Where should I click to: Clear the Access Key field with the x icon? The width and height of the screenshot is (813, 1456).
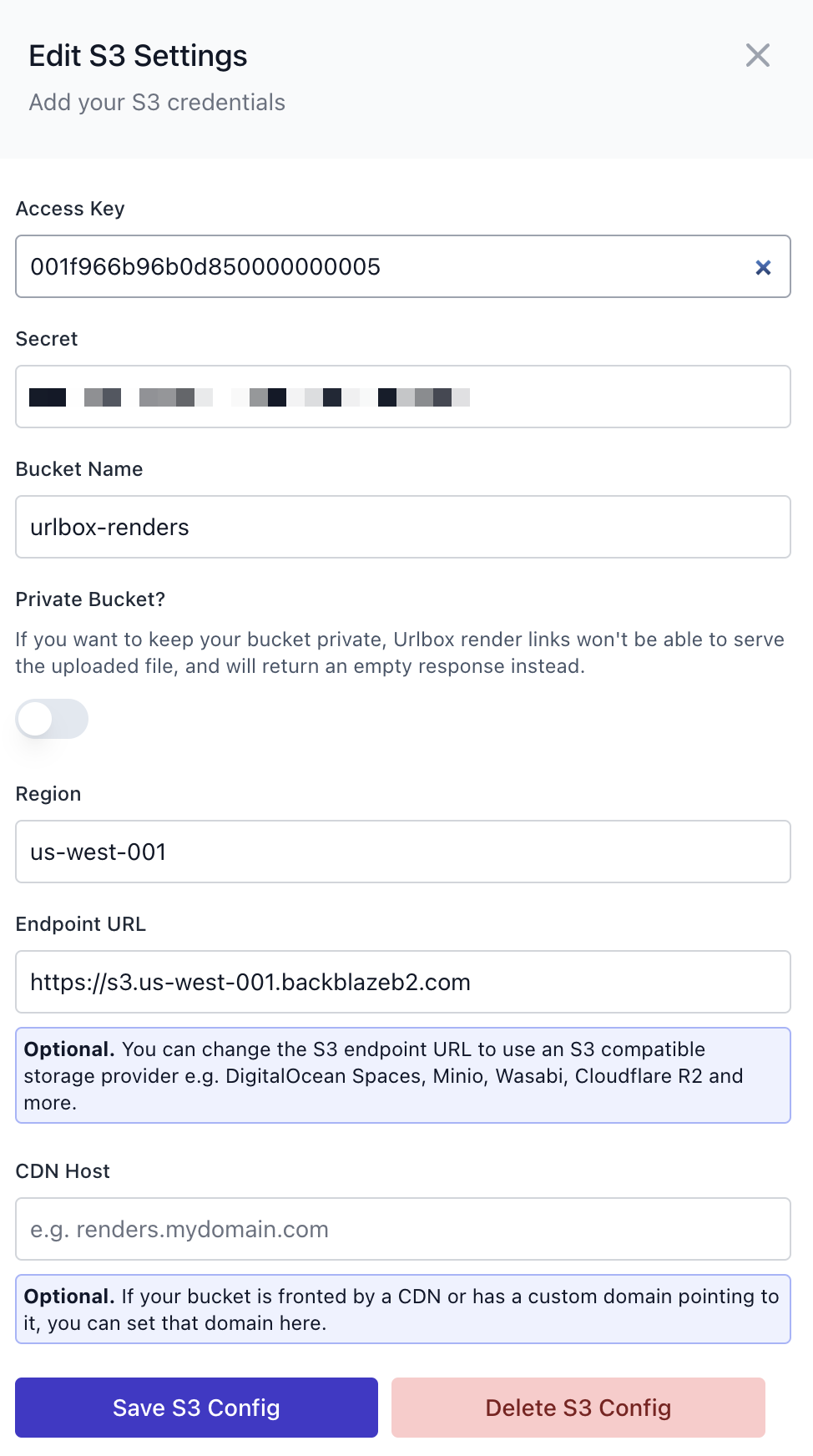763,267
